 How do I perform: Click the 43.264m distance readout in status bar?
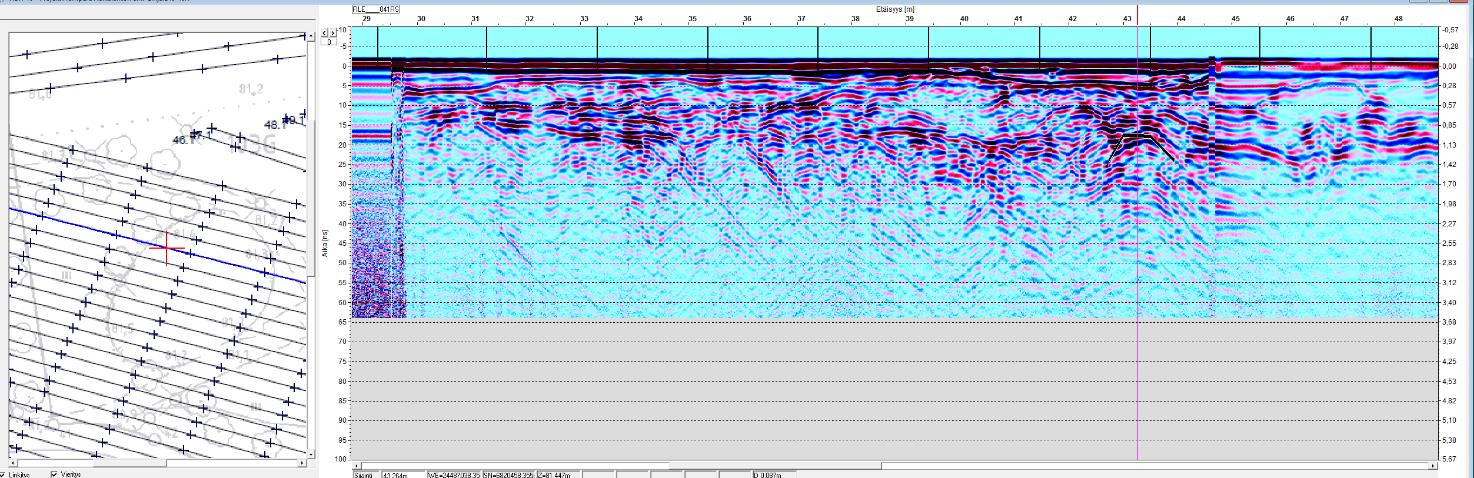(402, 474)
